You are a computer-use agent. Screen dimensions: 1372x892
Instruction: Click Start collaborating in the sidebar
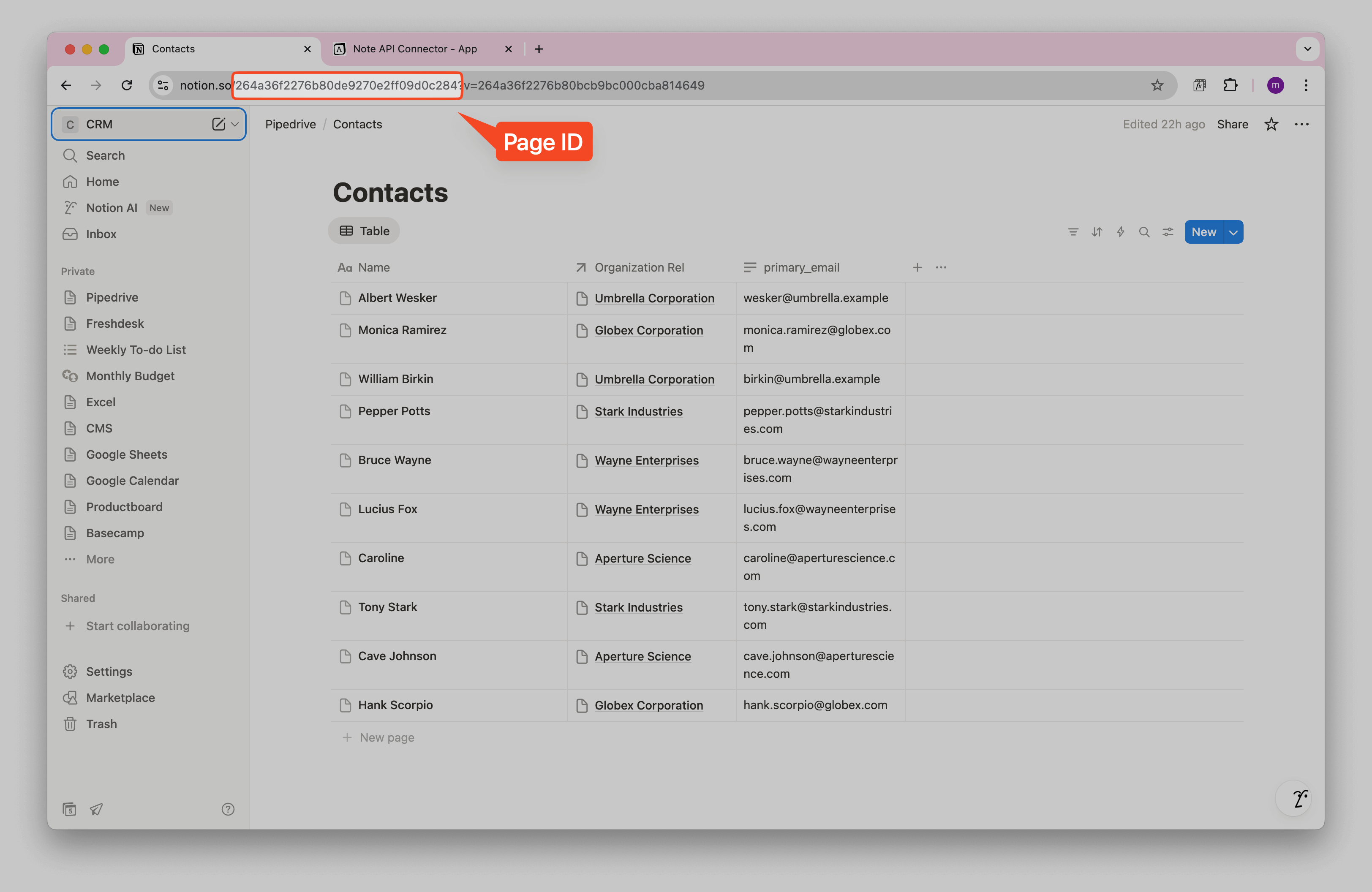(137, 626)
